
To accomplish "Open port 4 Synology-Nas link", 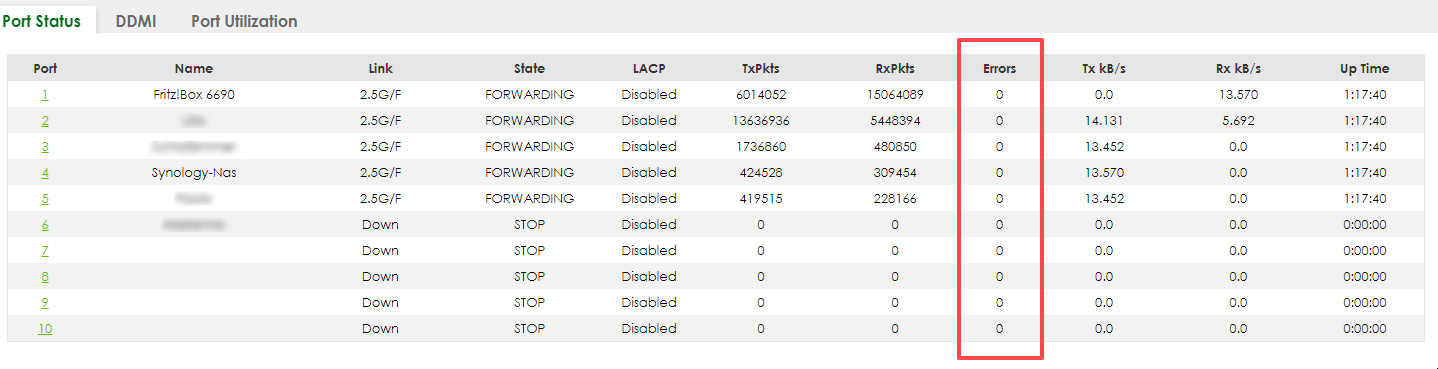I will click(x=45, y=173).
